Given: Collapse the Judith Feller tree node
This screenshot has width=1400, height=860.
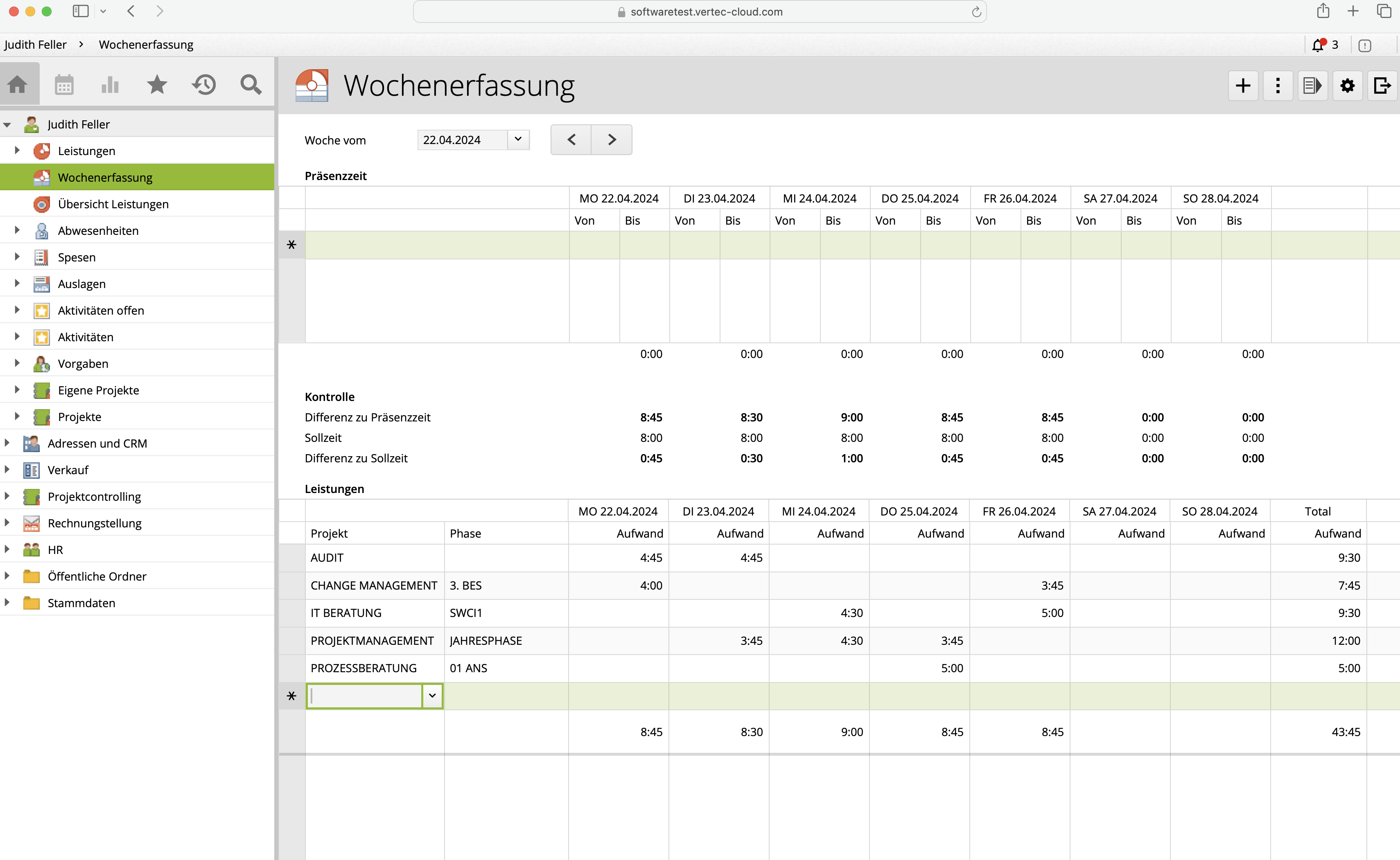Looking at the screenshot, I should tap(7, 124).
